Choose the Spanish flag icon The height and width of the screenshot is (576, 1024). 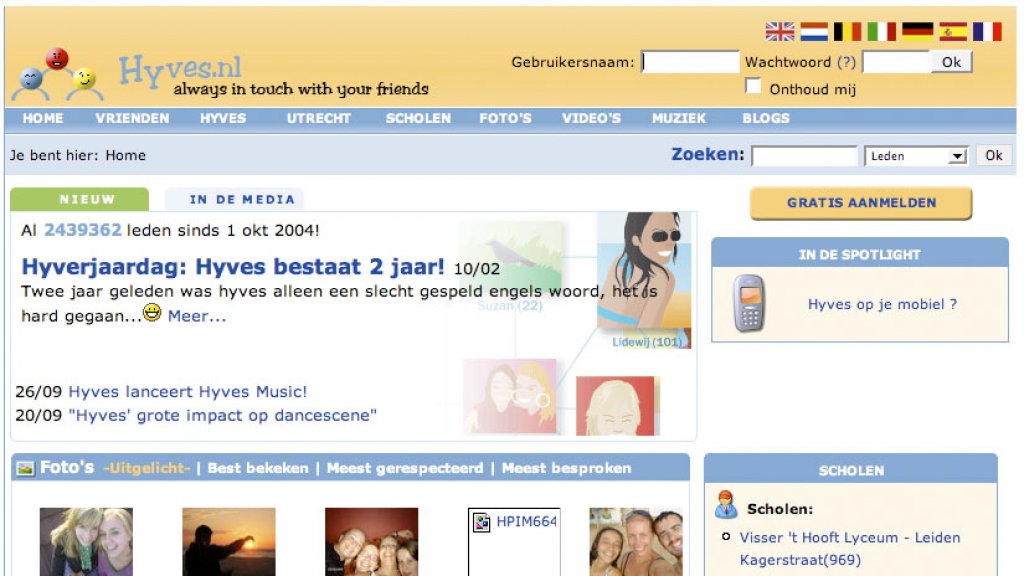[953, 31]
